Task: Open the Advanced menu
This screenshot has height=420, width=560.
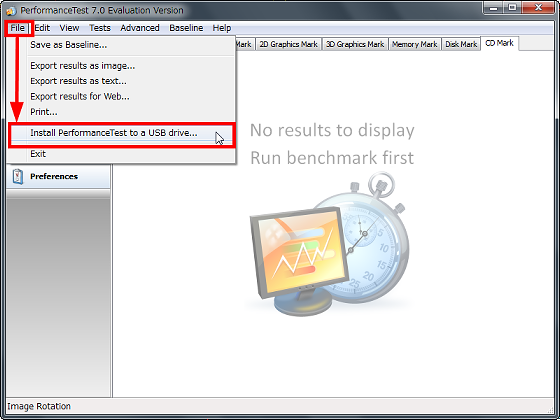Action: pyautogui.click(x=140, y=28)
